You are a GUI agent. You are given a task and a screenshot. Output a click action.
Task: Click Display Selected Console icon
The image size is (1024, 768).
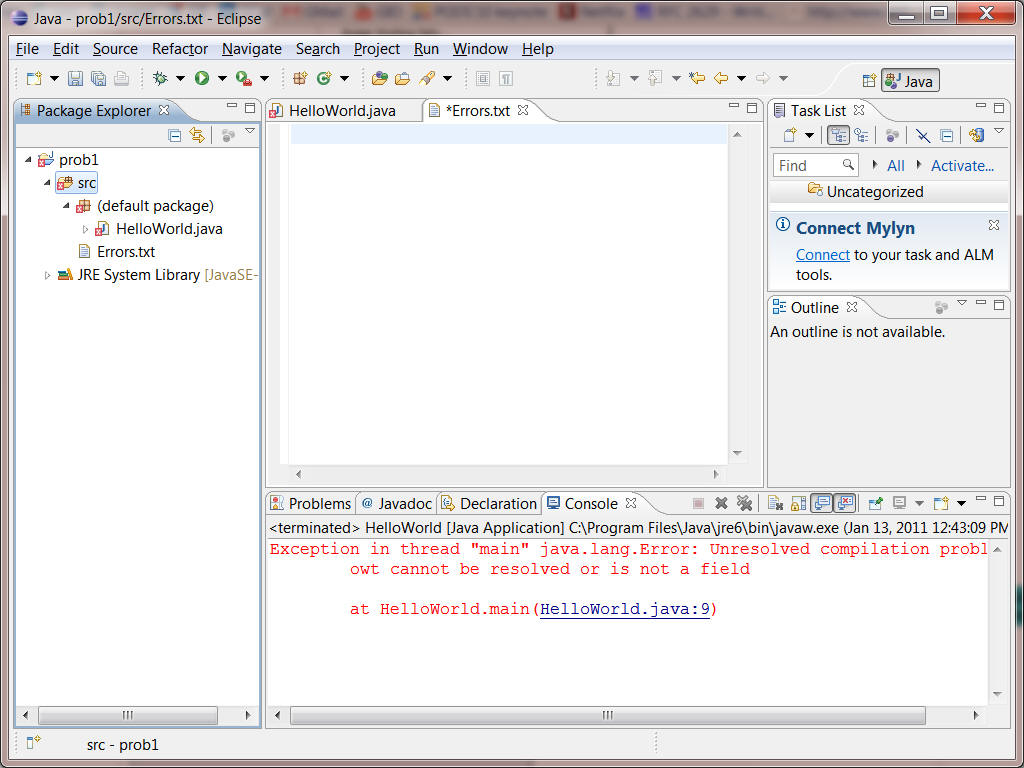pos(899,503)
